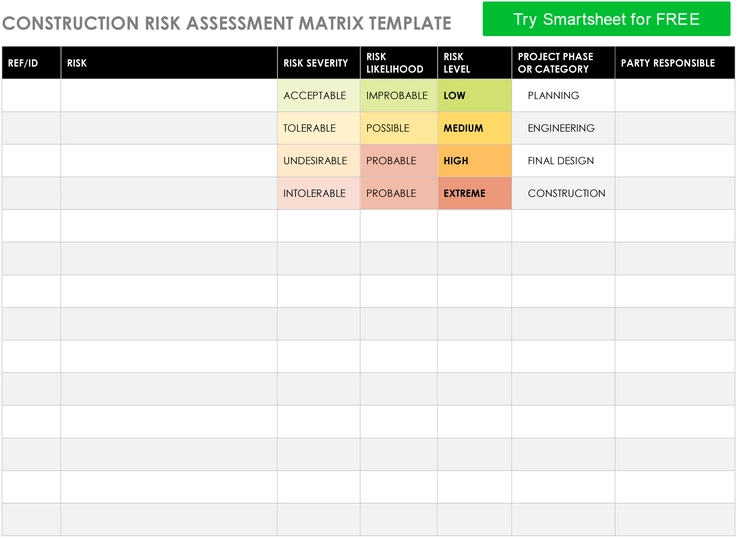Click the empty PARTY RESPONSIBLE cell in PLANNING row
Viewport: 737px width, 538px height.
coord(674,95)
